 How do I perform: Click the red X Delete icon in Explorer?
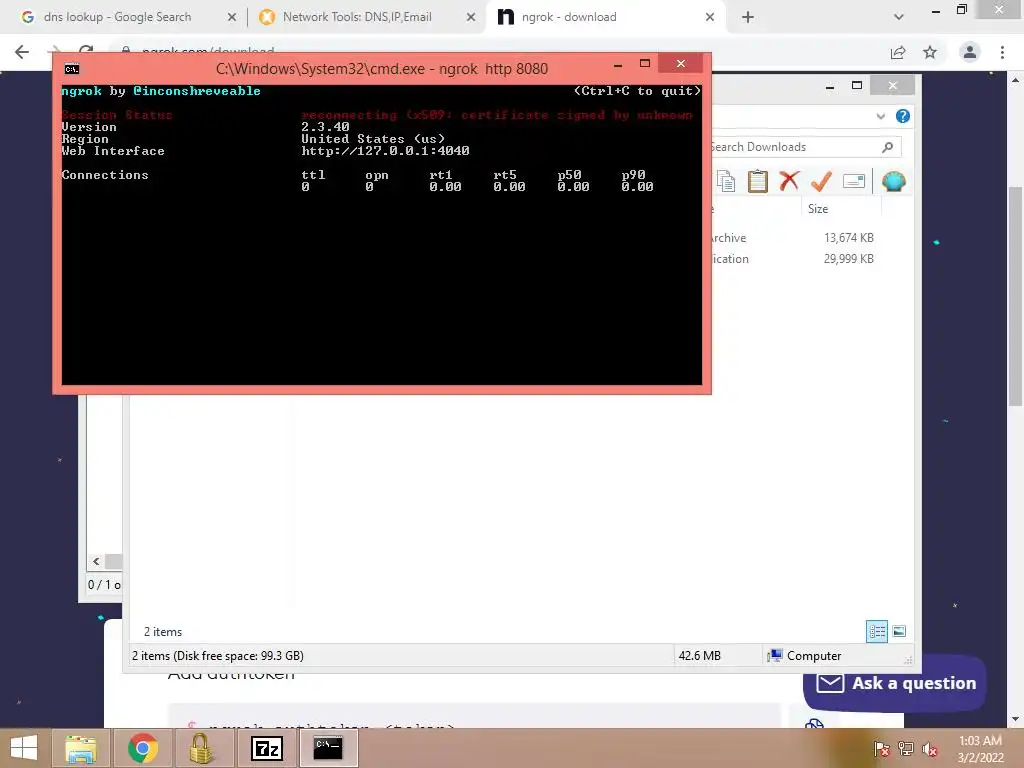[x=790, y=181]
